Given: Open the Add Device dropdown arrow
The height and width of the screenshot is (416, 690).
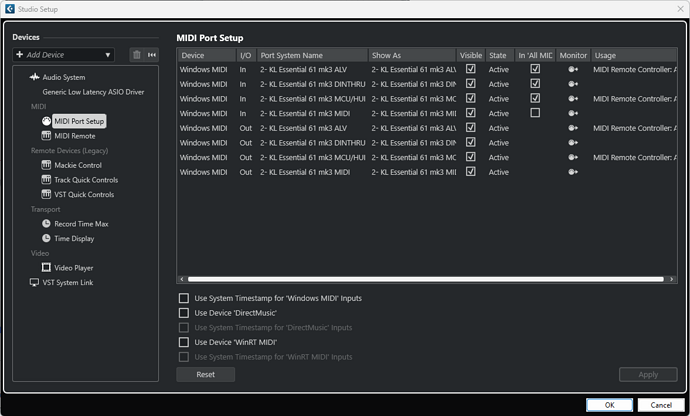Looking at the screenshot, I should (107, 55).
